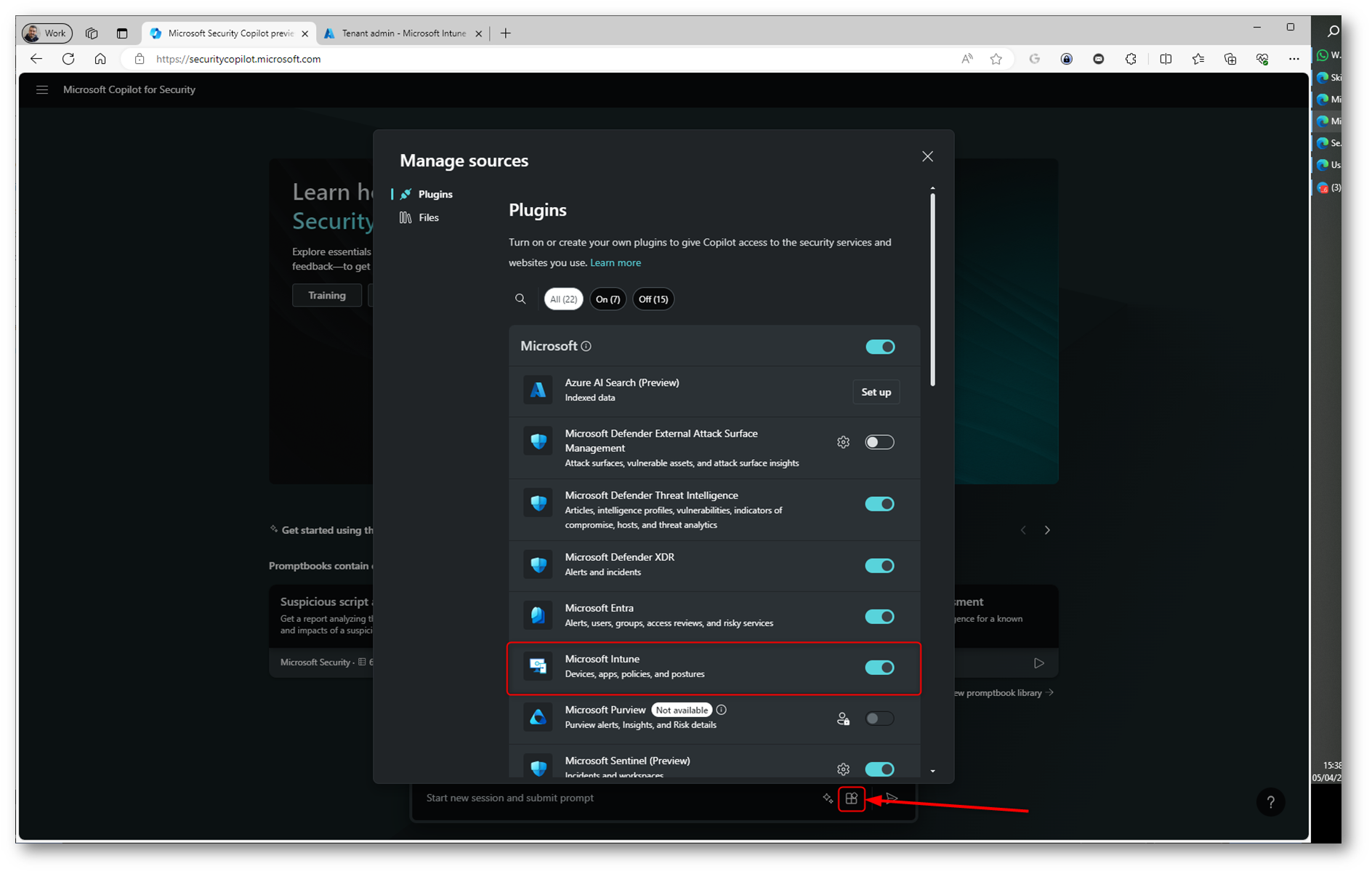Viewport: 1372px width, 874px height.
Task: Open browser extensions puzzle icon
Action: [1131, 59]
